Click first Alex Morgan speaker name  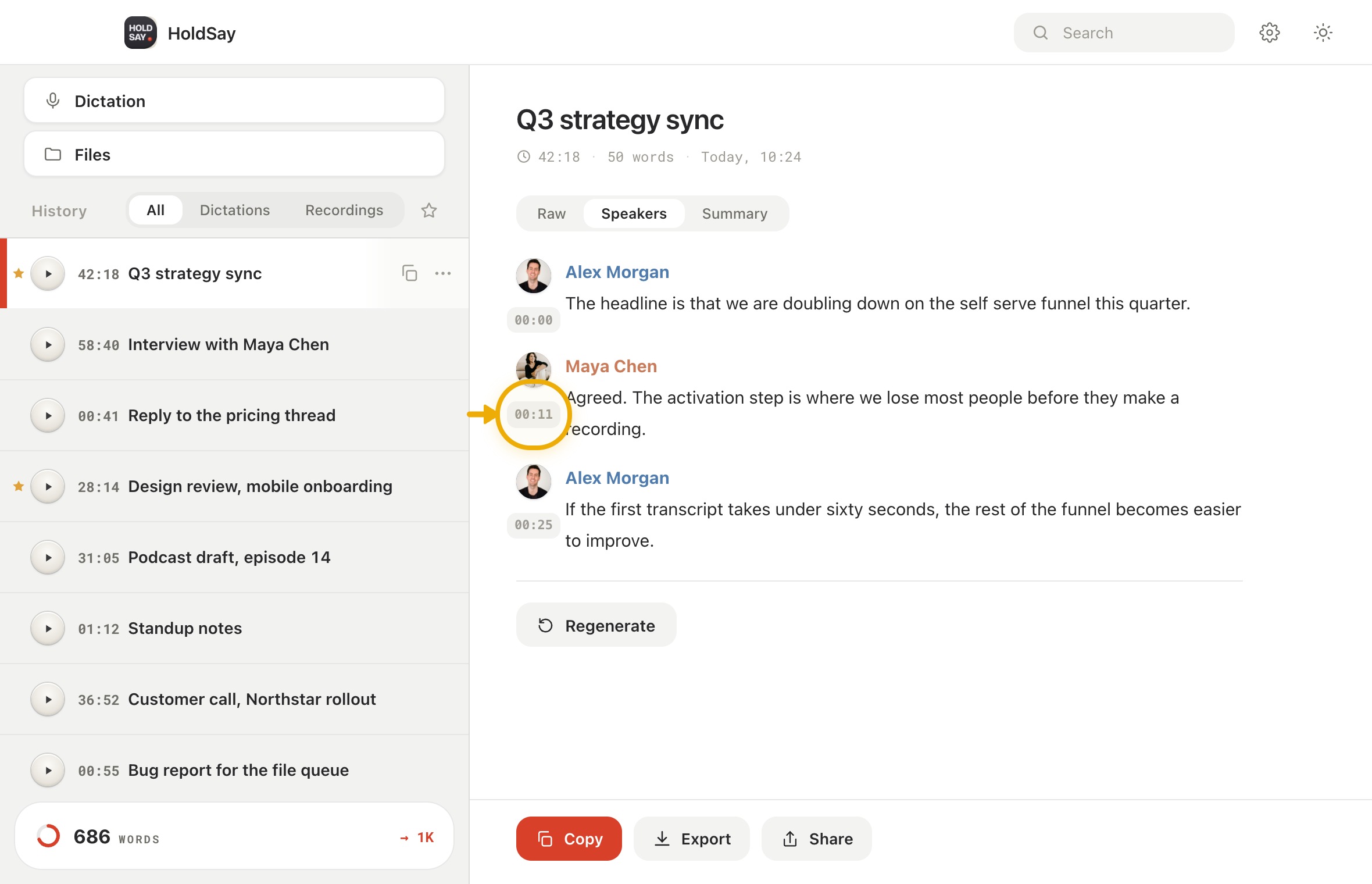tap(617, 272)
